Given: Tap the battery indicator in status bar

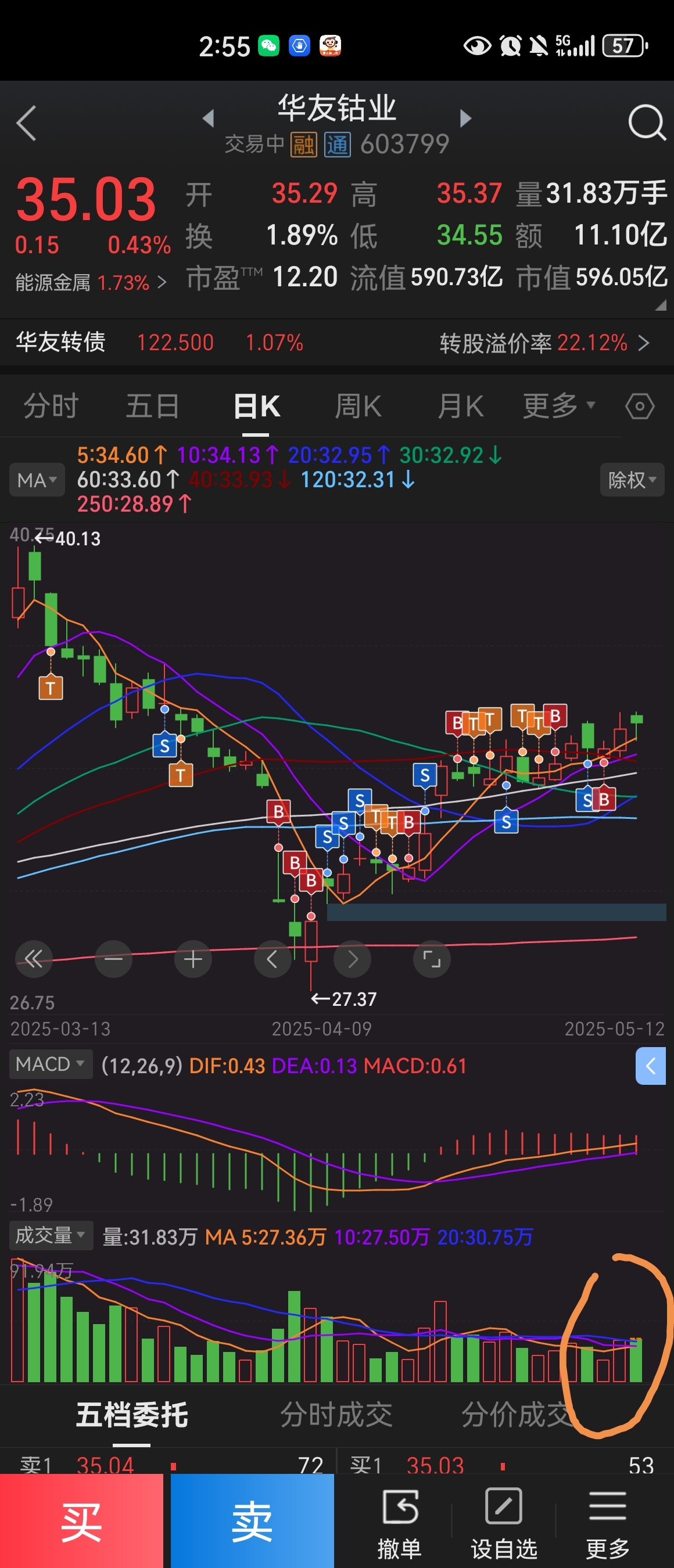Looking at the screenshot, I should pos(625,46).
